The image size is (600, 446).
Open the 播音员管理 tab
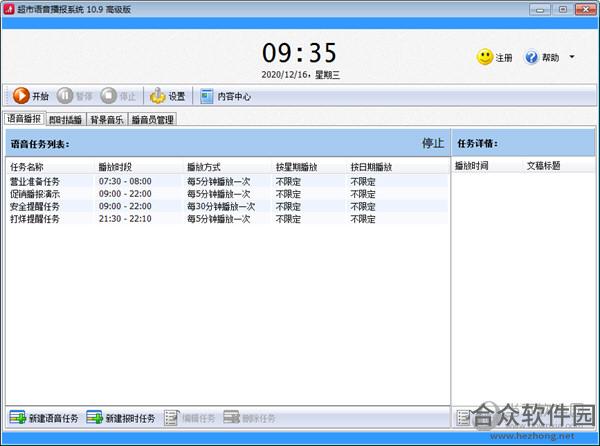tap(152, 120)
